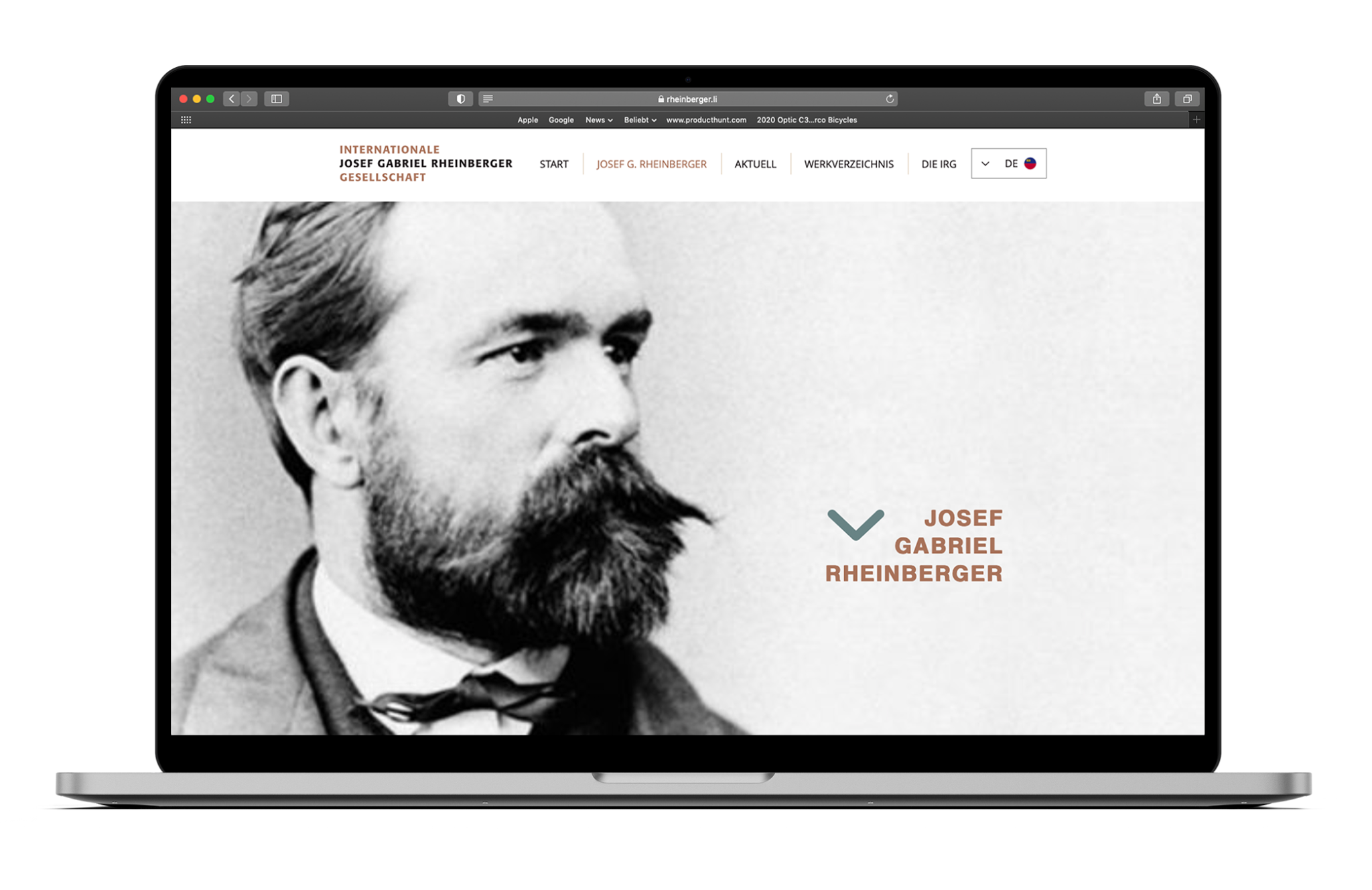Click the Safari back arrow button
Image resolution: width=1372 pixels, height=890 pixels.
click(232, 99)
